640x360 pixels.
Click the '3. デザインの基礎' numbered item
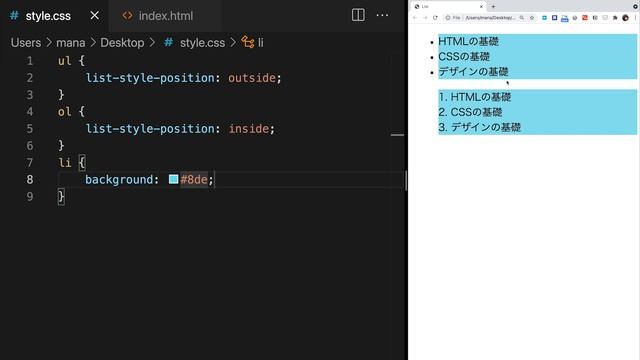pyautogui.click(x=480, y=127)
